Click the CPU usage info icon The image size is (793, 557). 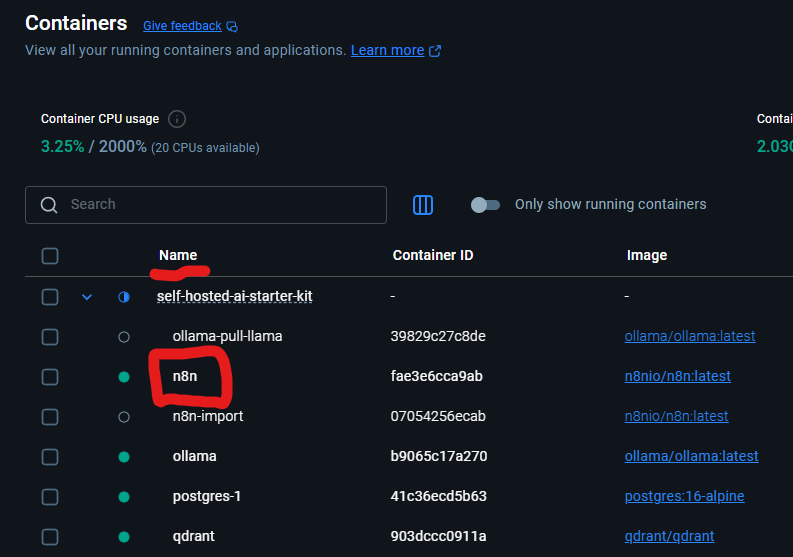[177, 119]
